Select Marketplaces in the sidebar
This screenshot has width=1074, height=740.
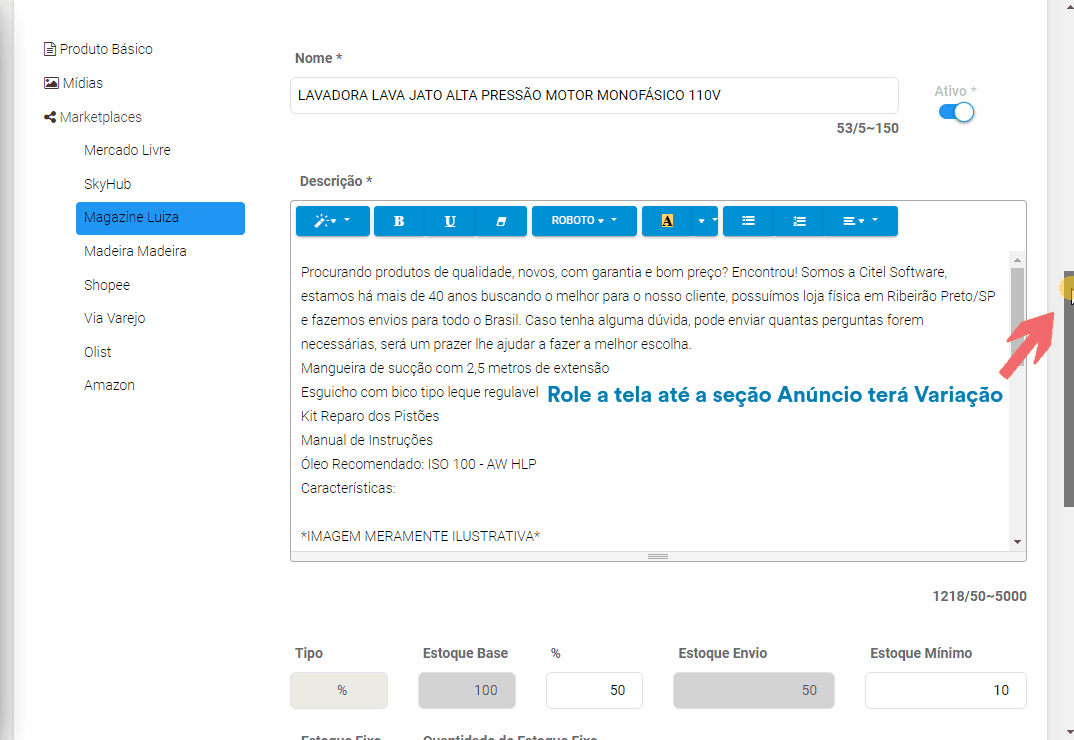(92, 117)
